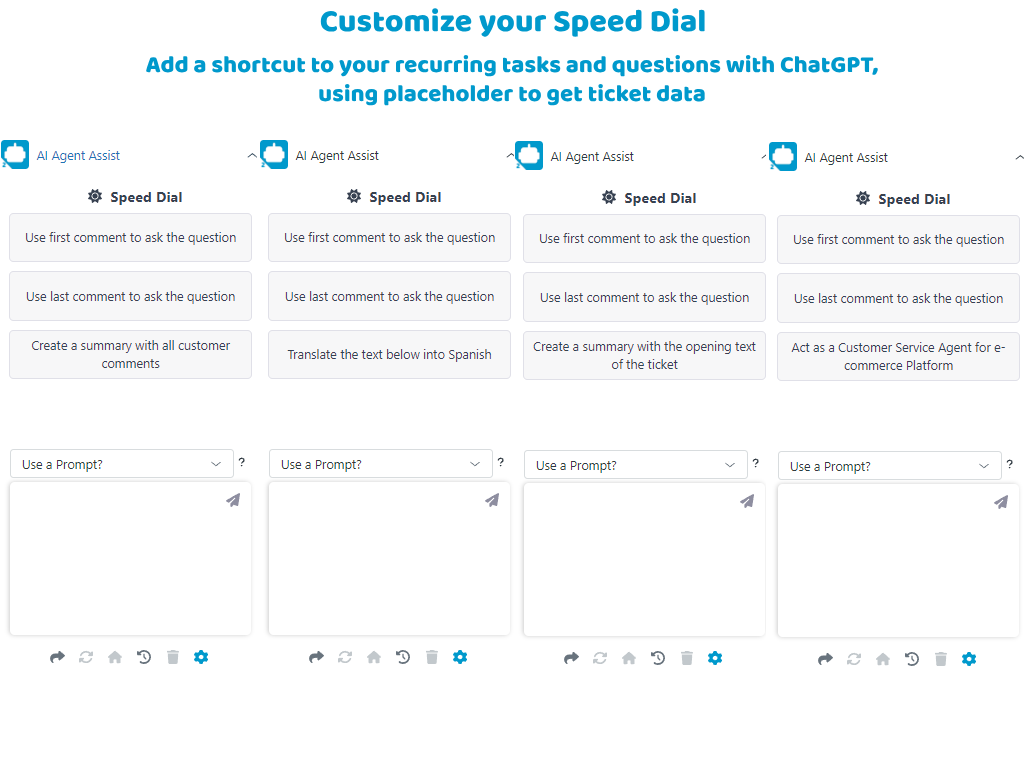The height and width of the screenshot is (768, 1024).
Task: Open the 'Use a Prompt?' dropdown in leftmost panel
Action: coord(121,464)
